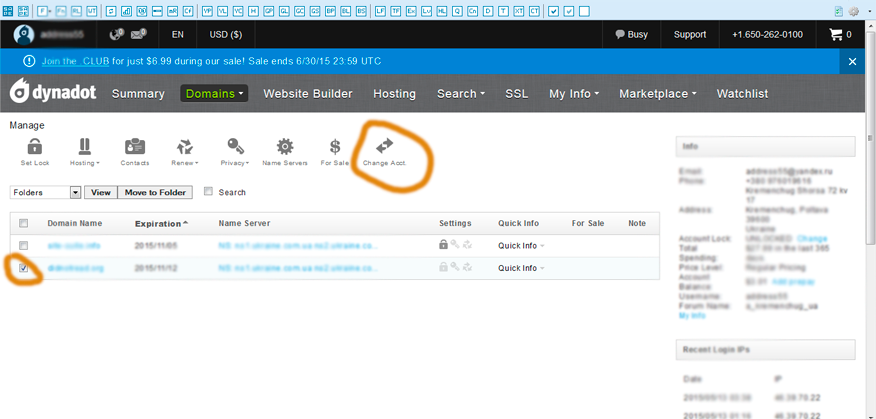876x419 pixels.
Task: Click the Change Acct. arrows icon
Action: point(384,147)
